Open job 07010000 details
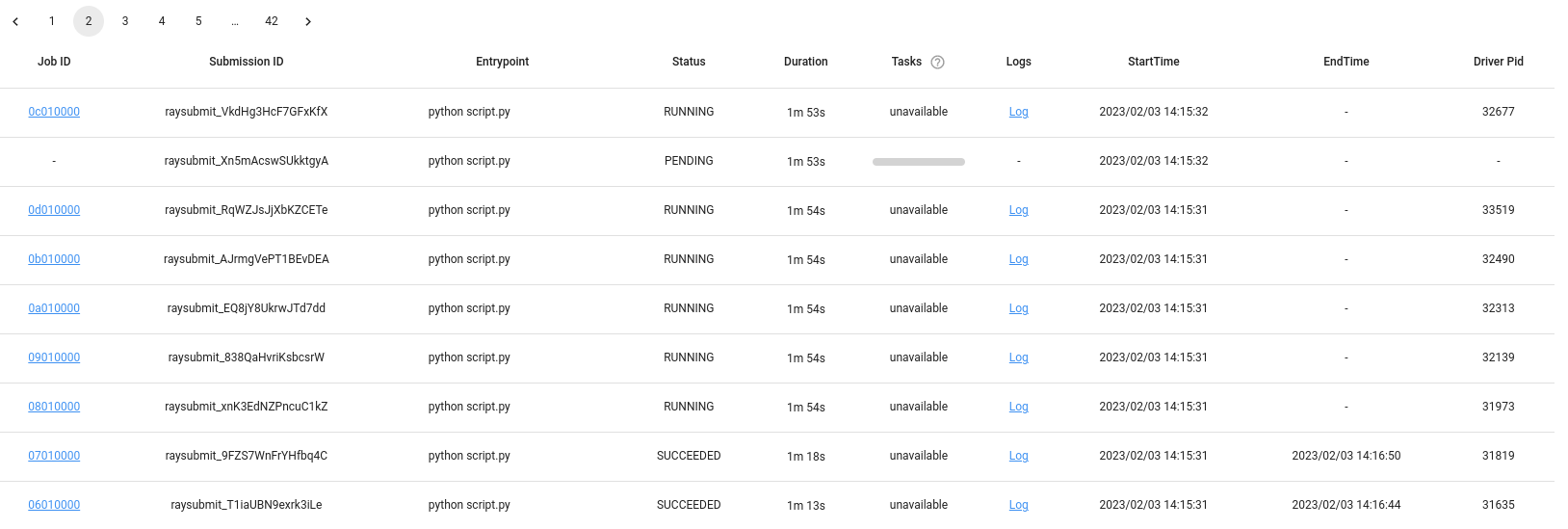The height and width of the screenshot is (529, 1568). [x=54, y=456]
